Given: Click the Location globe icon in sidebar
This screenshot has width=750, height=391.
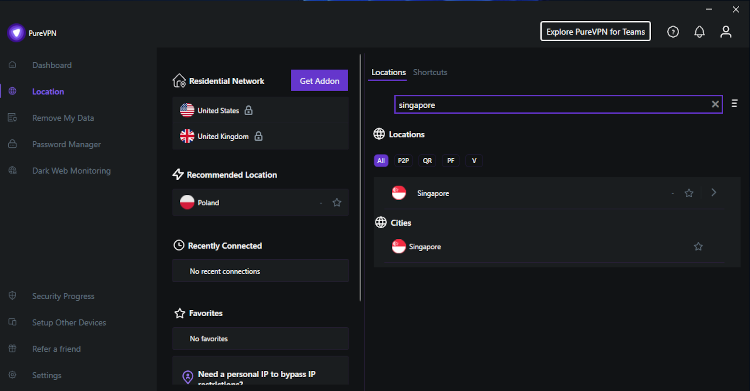Looking at the screenshot, I should [12, 91].
